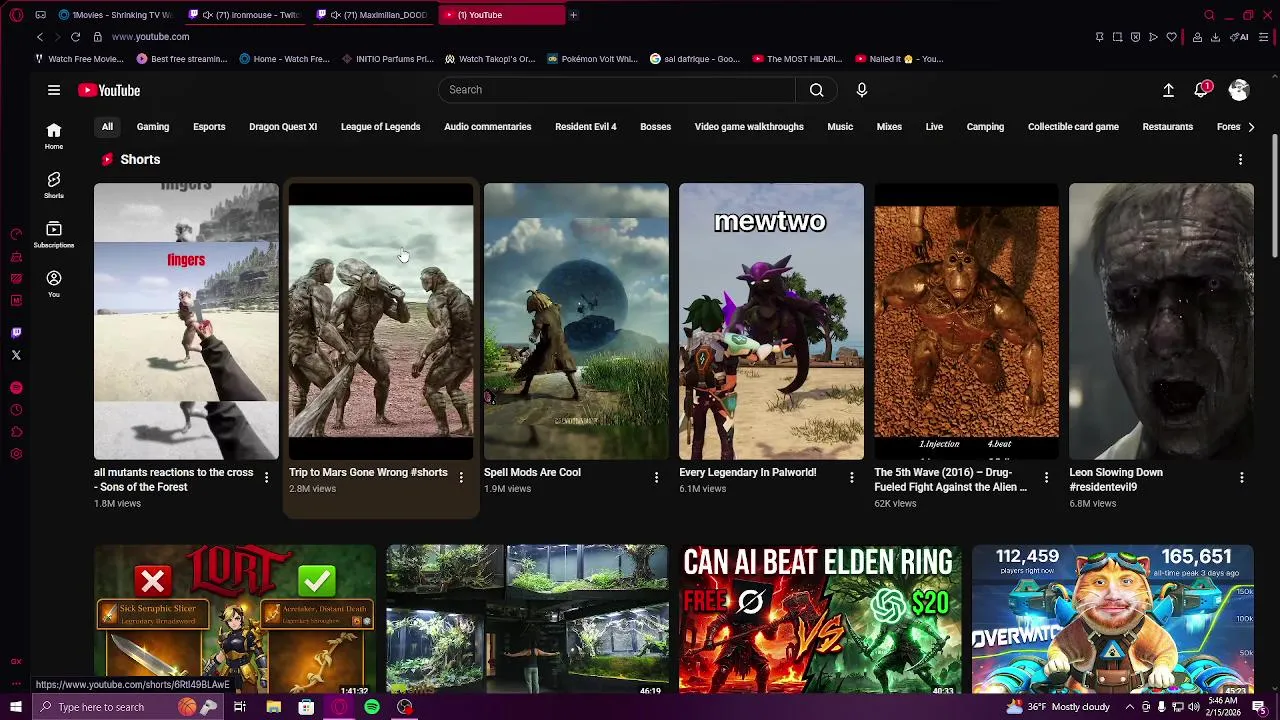The width and height of the screenshot is (1280, 720).
Task: Open 'Spell Mods Are Cool' title link
Action: coord(532,472)
